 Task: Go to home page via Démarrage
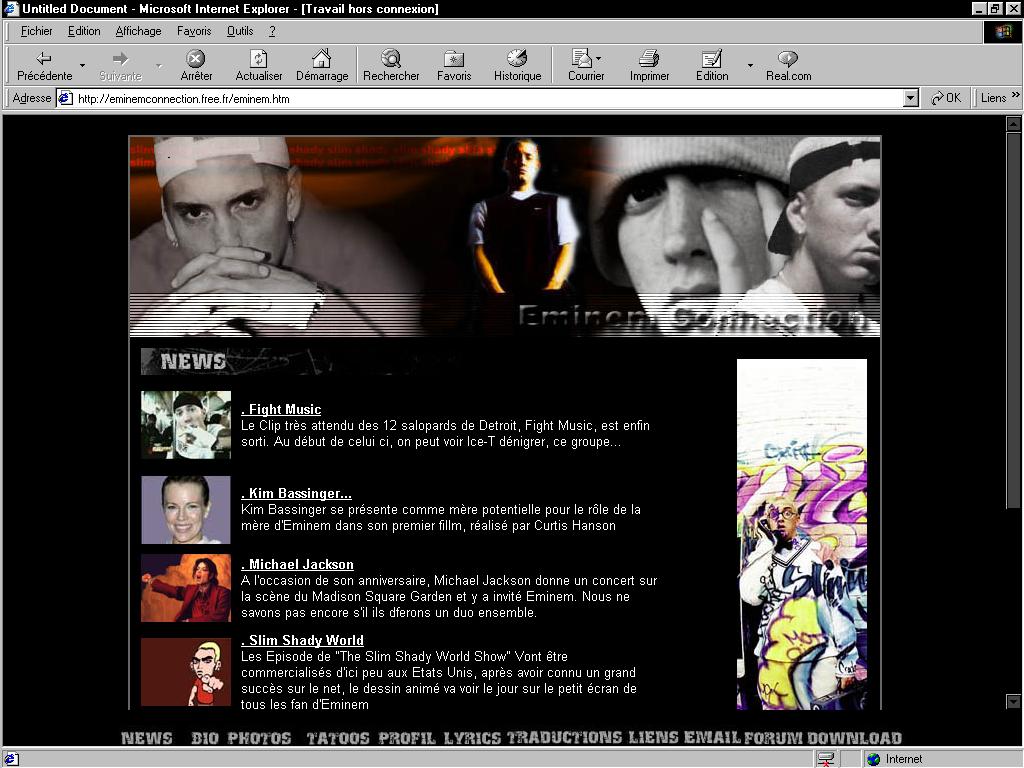coord(322,66)
